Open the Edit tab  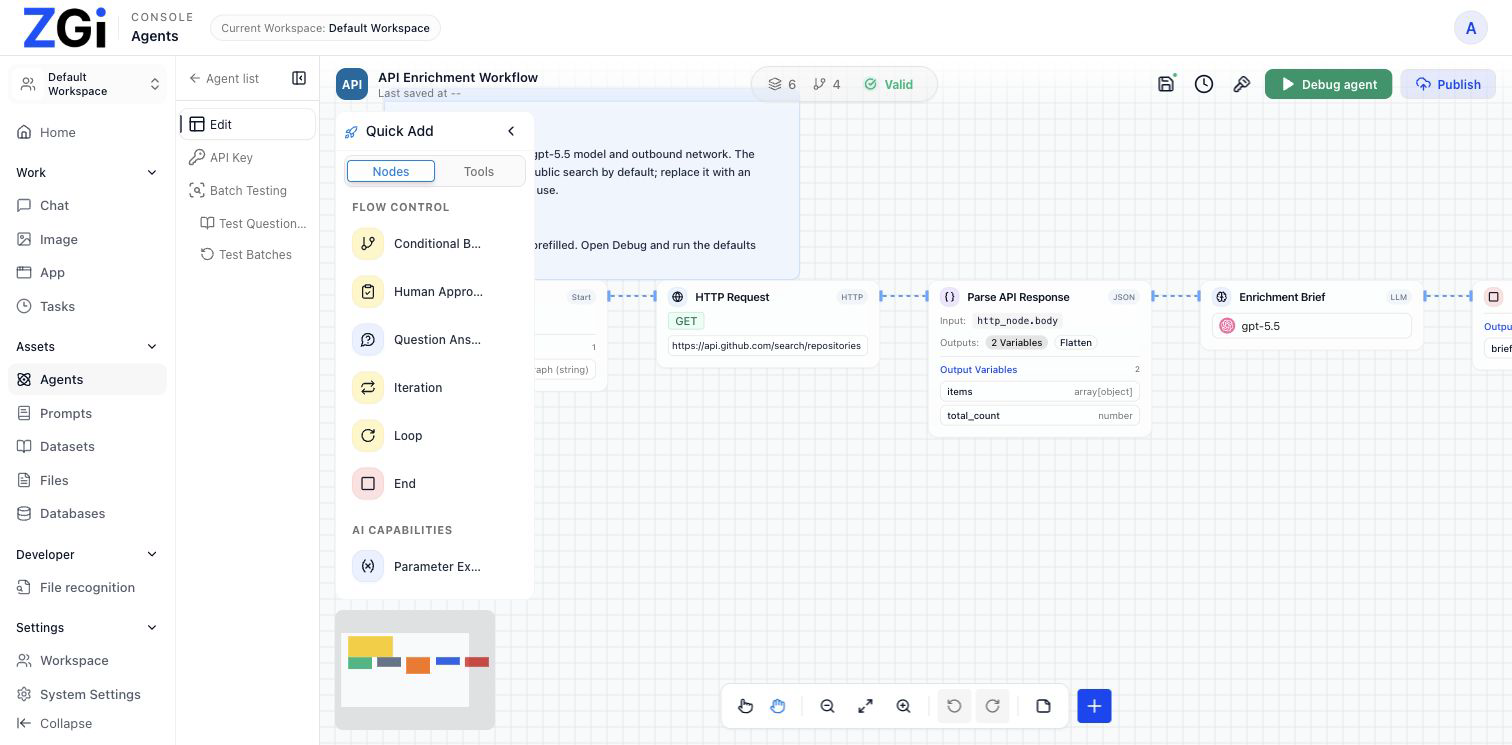(248, 124)
